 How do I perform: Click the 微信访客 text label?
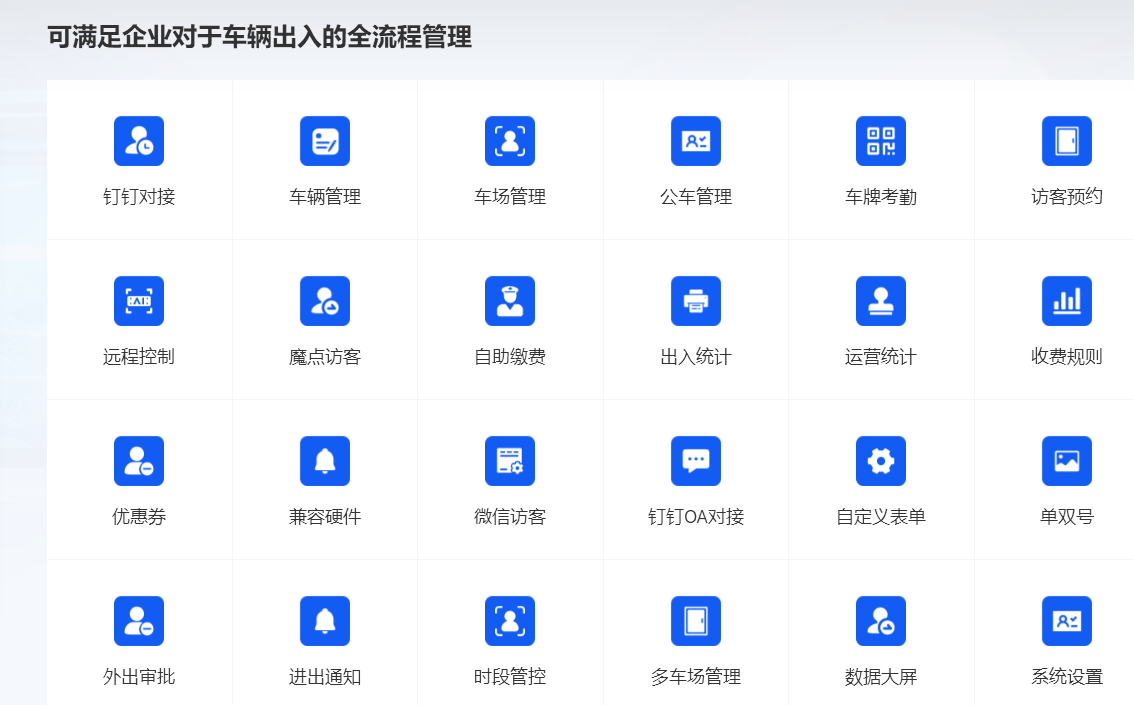tap(510, 517)
